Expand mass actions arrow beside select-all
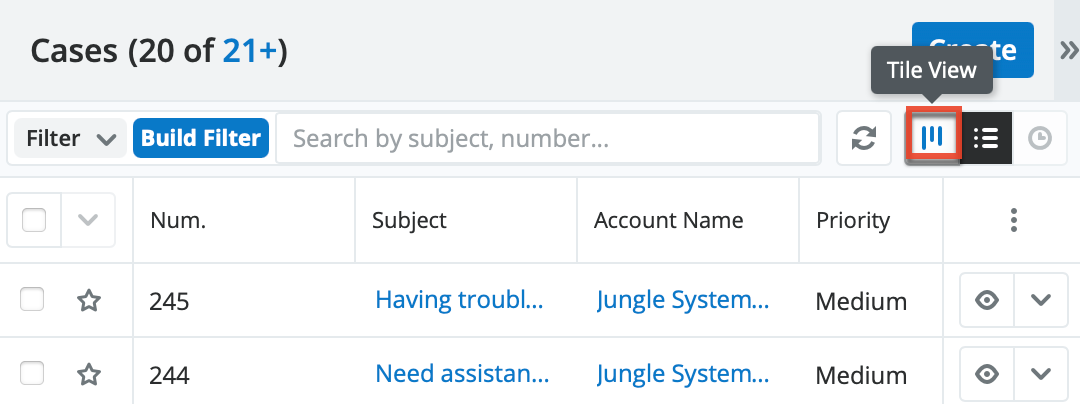The image size is (1080, 404). 88,220
